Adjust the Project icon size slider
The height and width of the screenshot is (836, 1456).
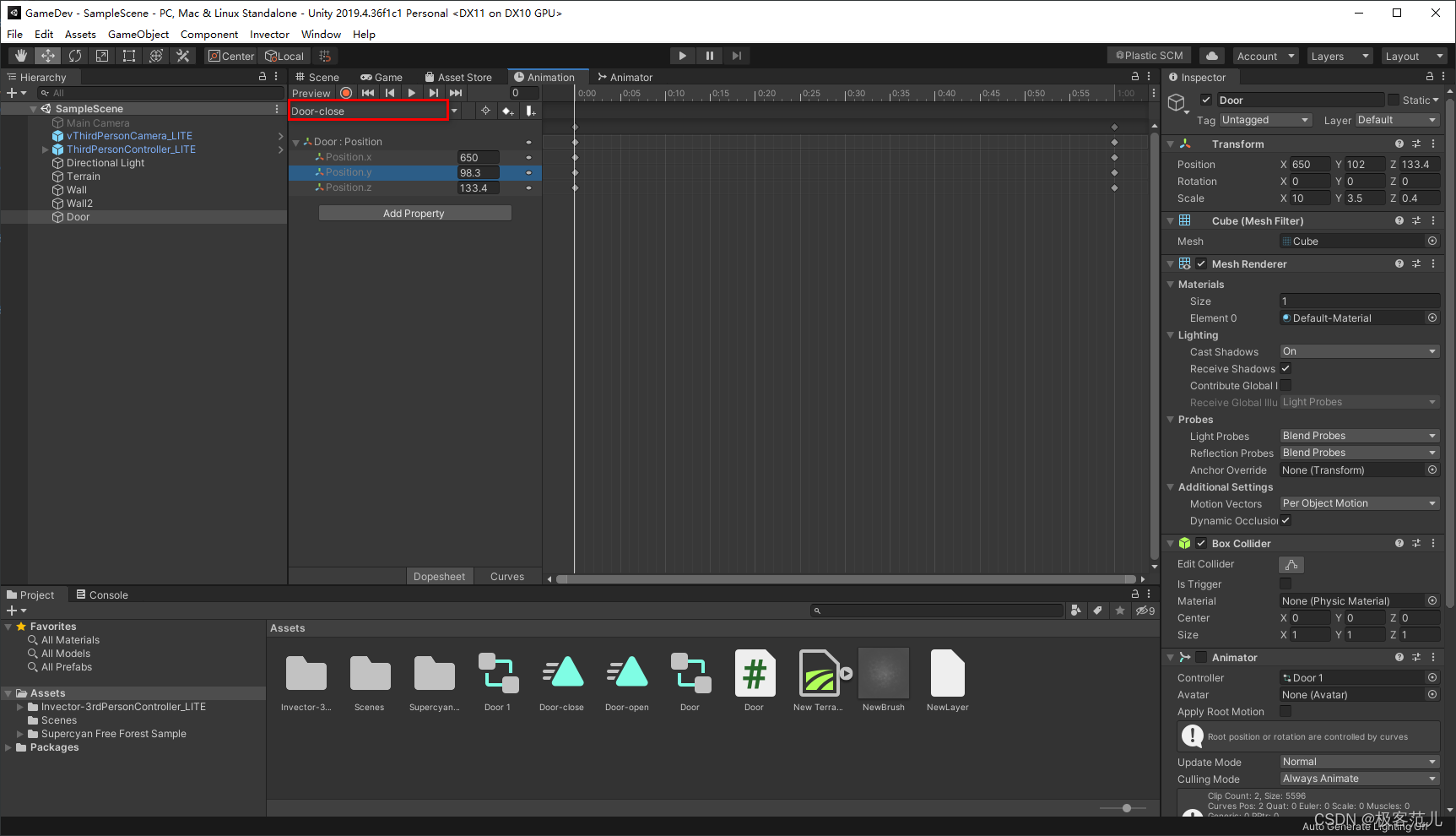tap(1126, 808)
